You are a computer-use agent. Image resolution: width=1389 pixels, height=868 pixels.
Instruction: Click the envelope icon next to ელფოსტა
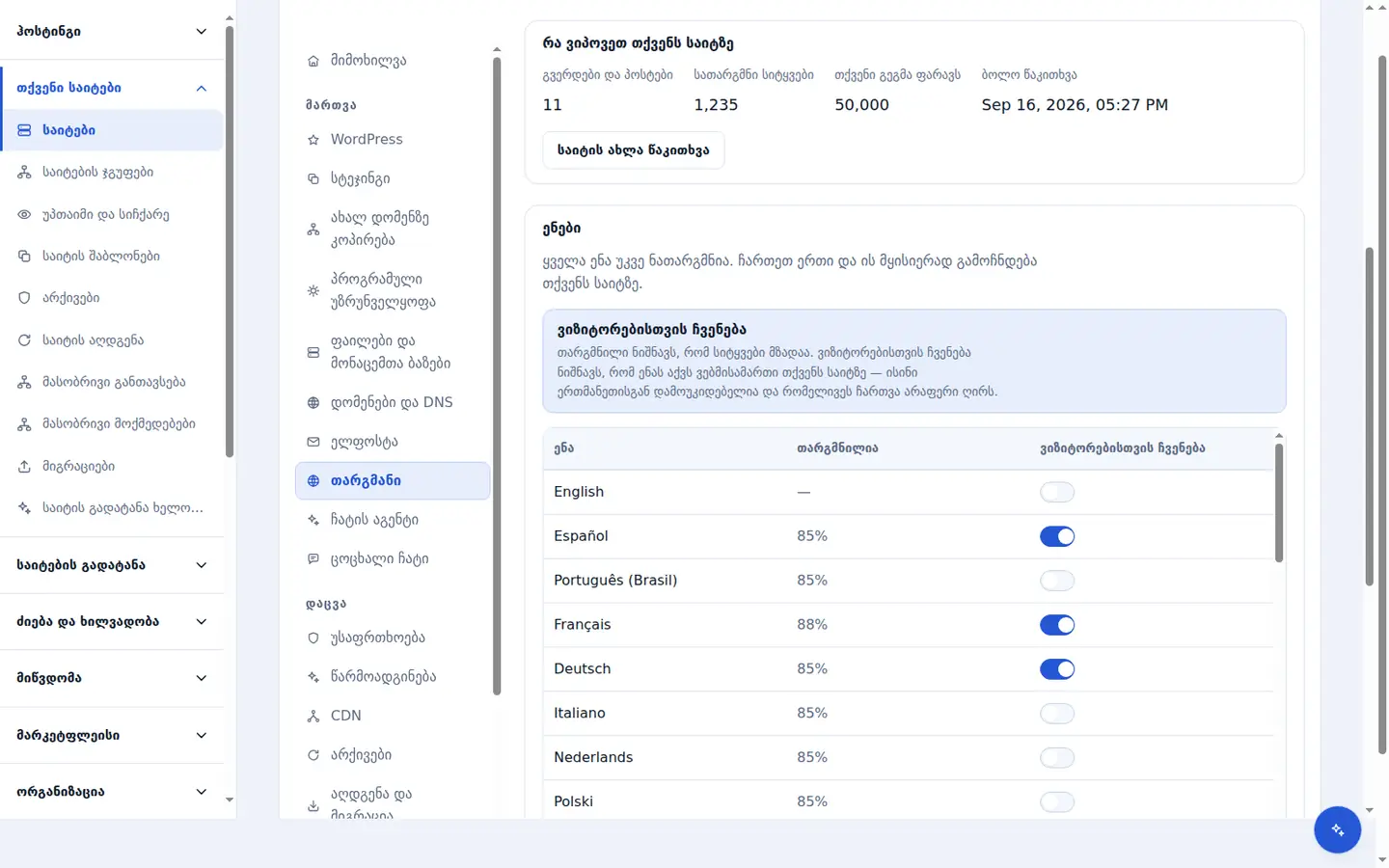point(313,442)
